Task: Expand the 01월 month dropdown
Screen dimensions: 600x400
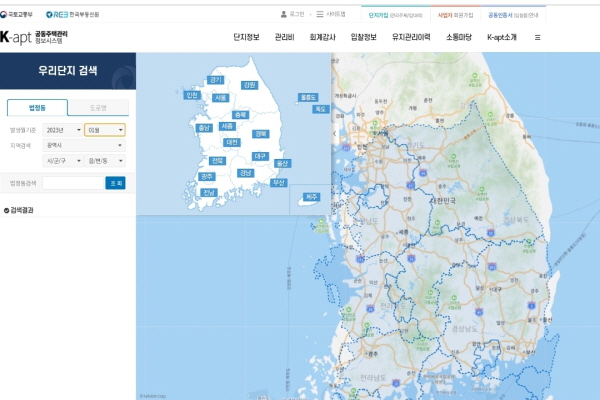Action: point(105,130)
